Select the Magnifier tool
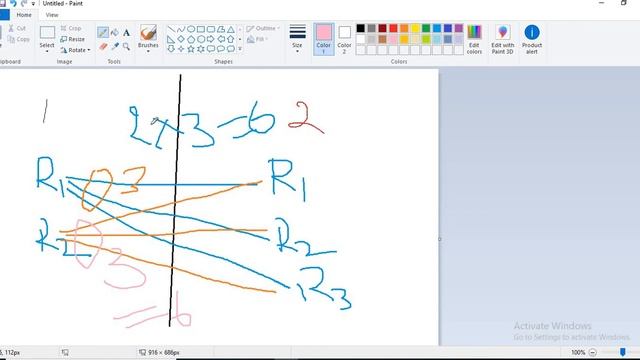640x360 pixels. [127, 47]
